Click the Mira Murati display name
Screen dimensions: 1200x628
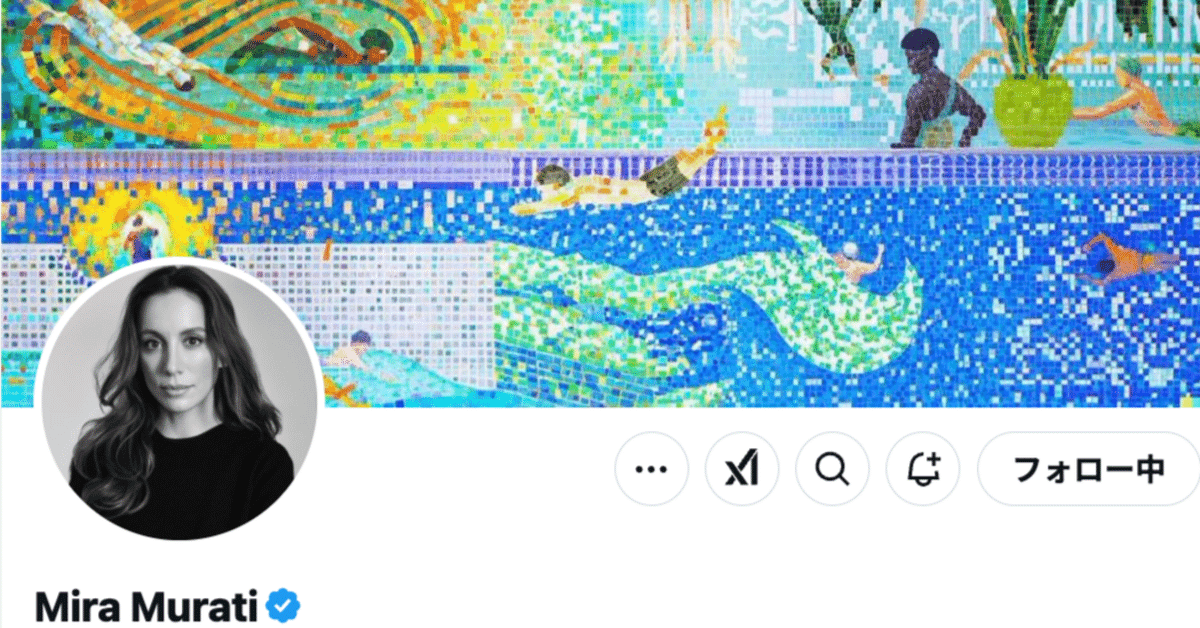click(x=147, y=607)
